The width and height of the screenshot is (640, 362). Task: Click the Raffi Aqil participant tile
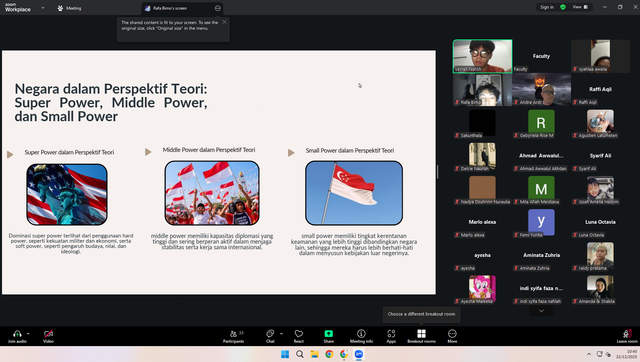tap(600, 89)
